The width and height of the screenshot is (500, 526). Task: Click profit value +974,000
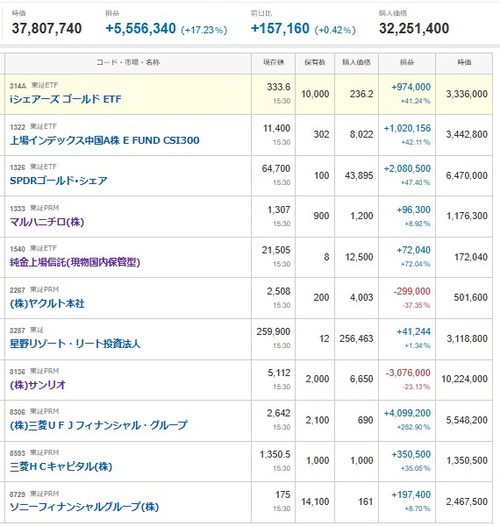point(411,87)
